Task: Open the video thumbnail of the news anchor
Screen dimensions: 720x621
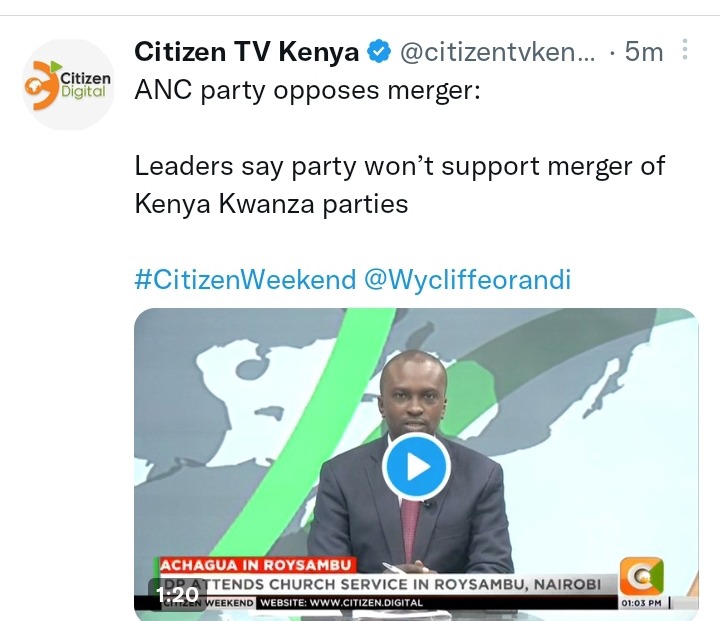Action: [x=416, y=464]
